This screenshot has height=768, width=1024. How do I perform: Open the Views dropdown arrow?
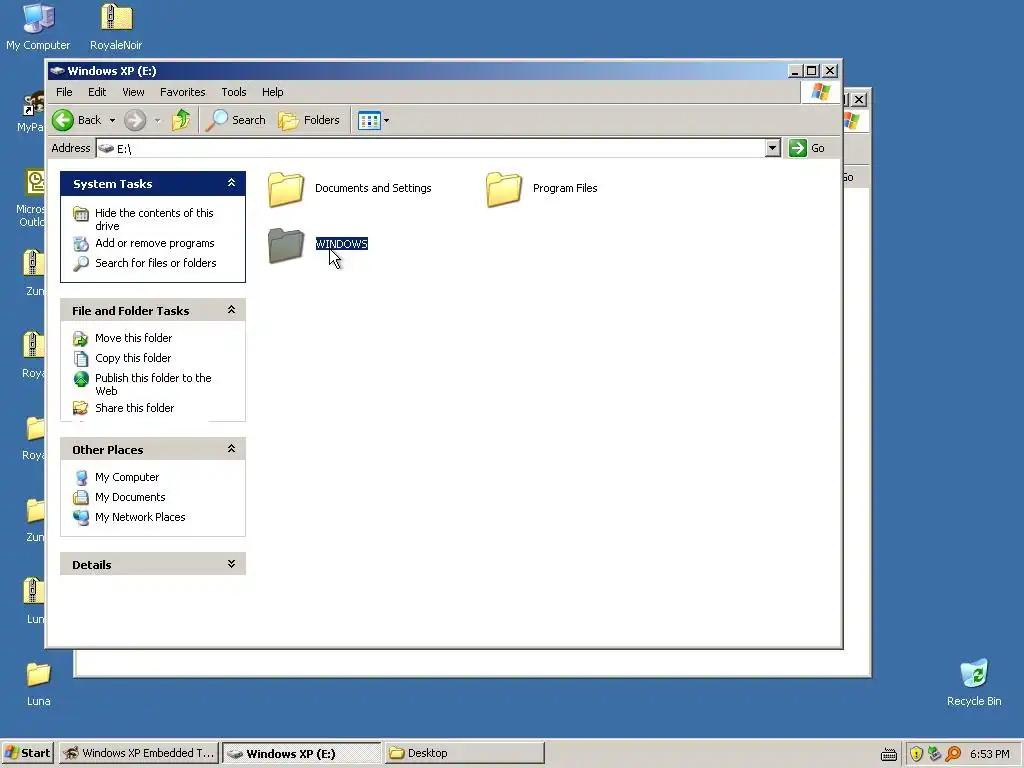point(387,120)
